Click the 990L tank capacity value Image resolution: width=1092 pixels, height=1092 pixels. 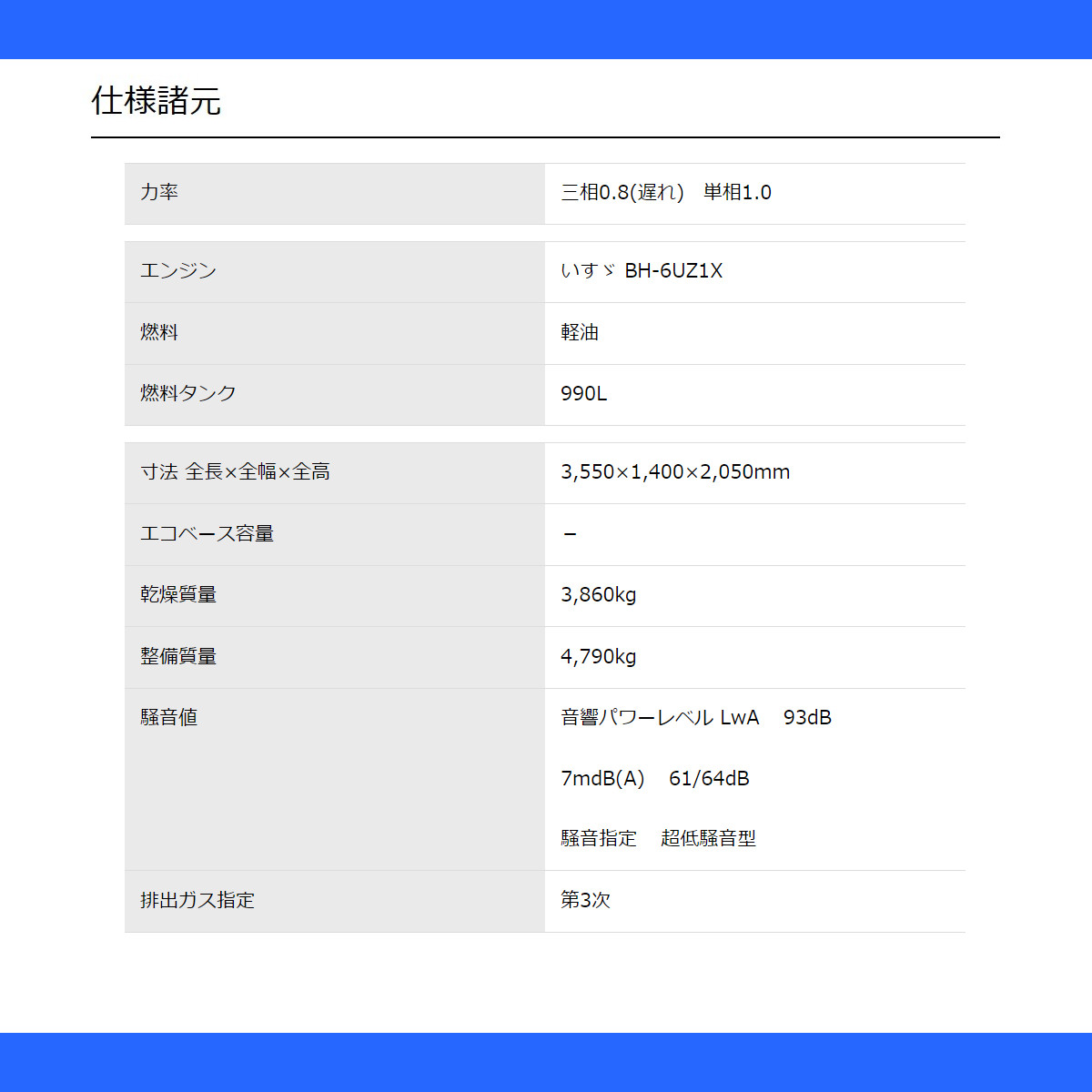(x=584, y=393)
